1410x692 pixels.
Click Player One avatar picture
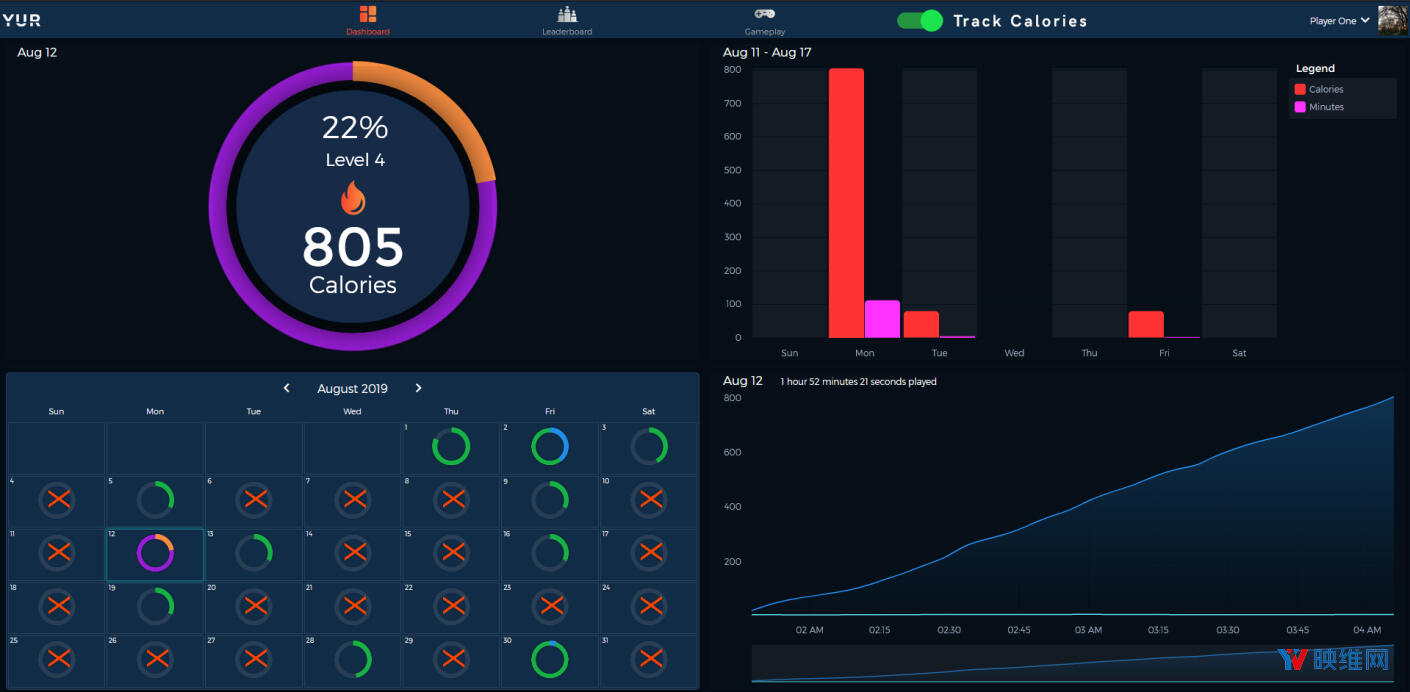[1392, 20]
